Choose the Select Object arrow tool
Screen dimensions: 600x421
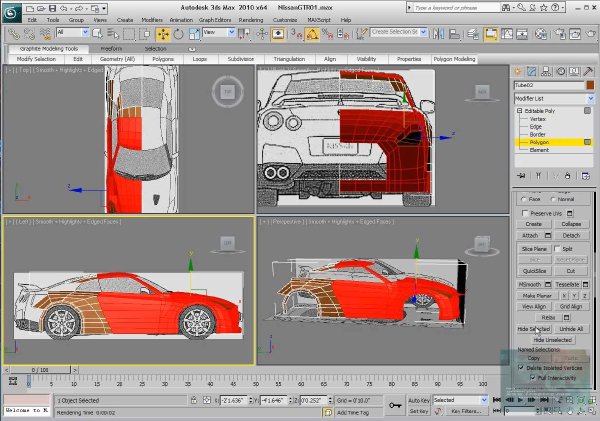point(98,34)
